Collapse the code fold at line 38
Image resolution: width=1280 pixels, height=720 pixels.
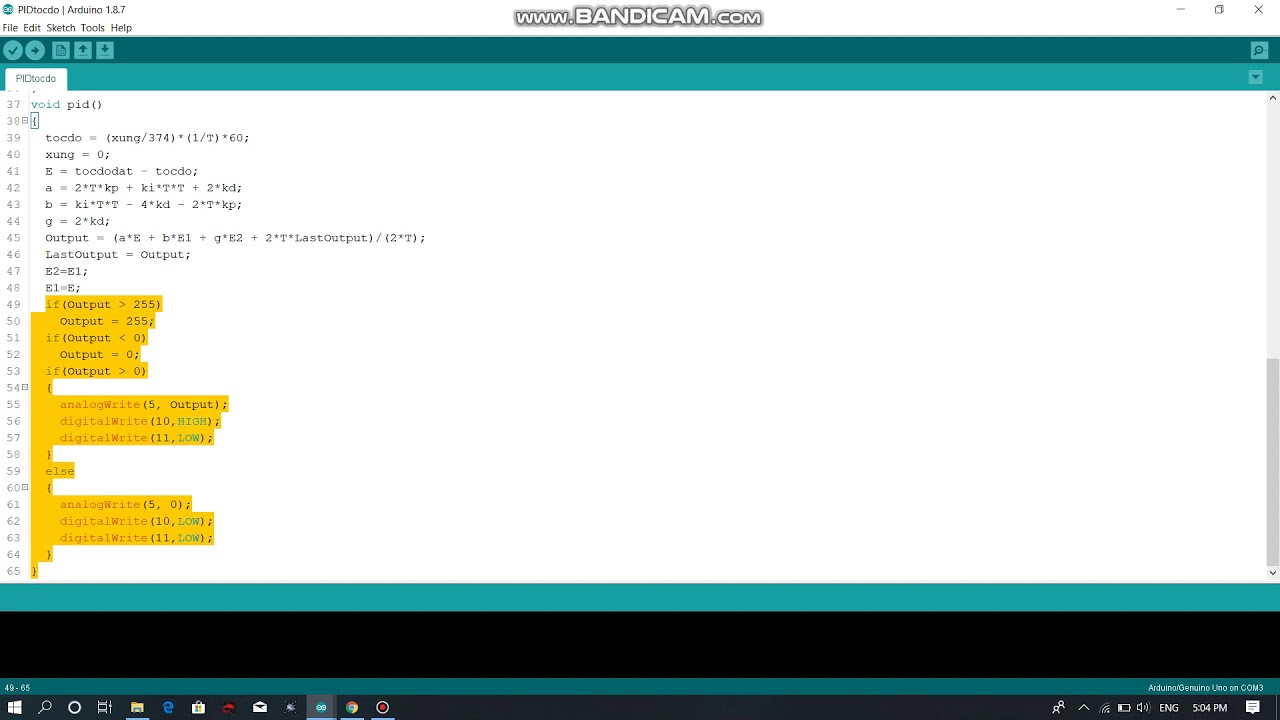coord(25,121)
